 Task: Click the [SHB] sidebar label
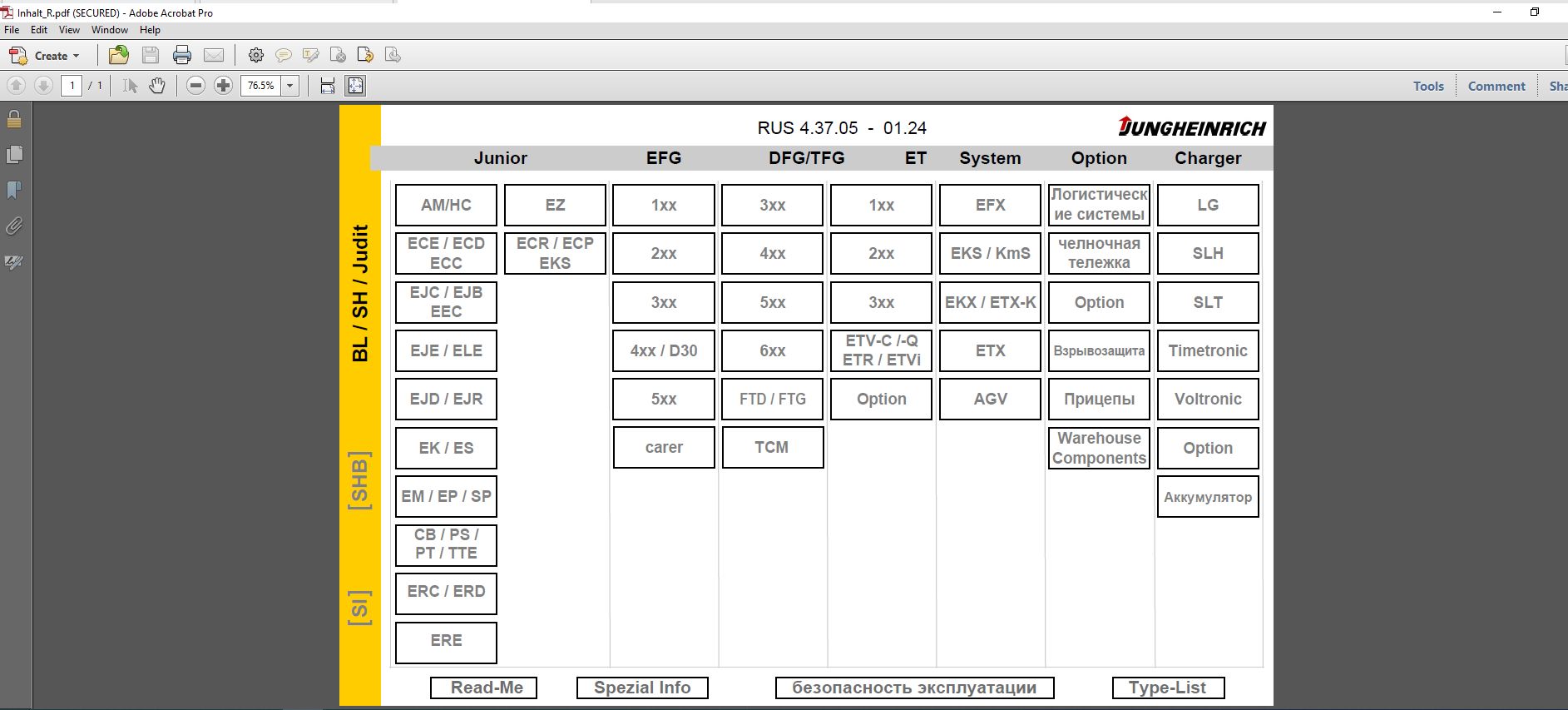[x=359, y=480]
